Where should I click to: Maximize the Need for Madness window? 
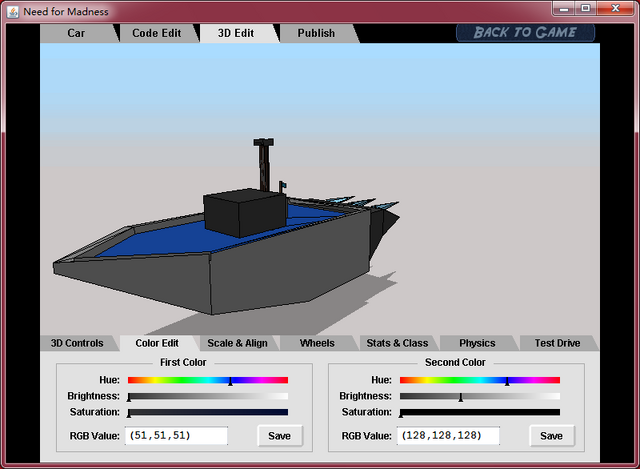pyautogui.click(x=586, y=8)
